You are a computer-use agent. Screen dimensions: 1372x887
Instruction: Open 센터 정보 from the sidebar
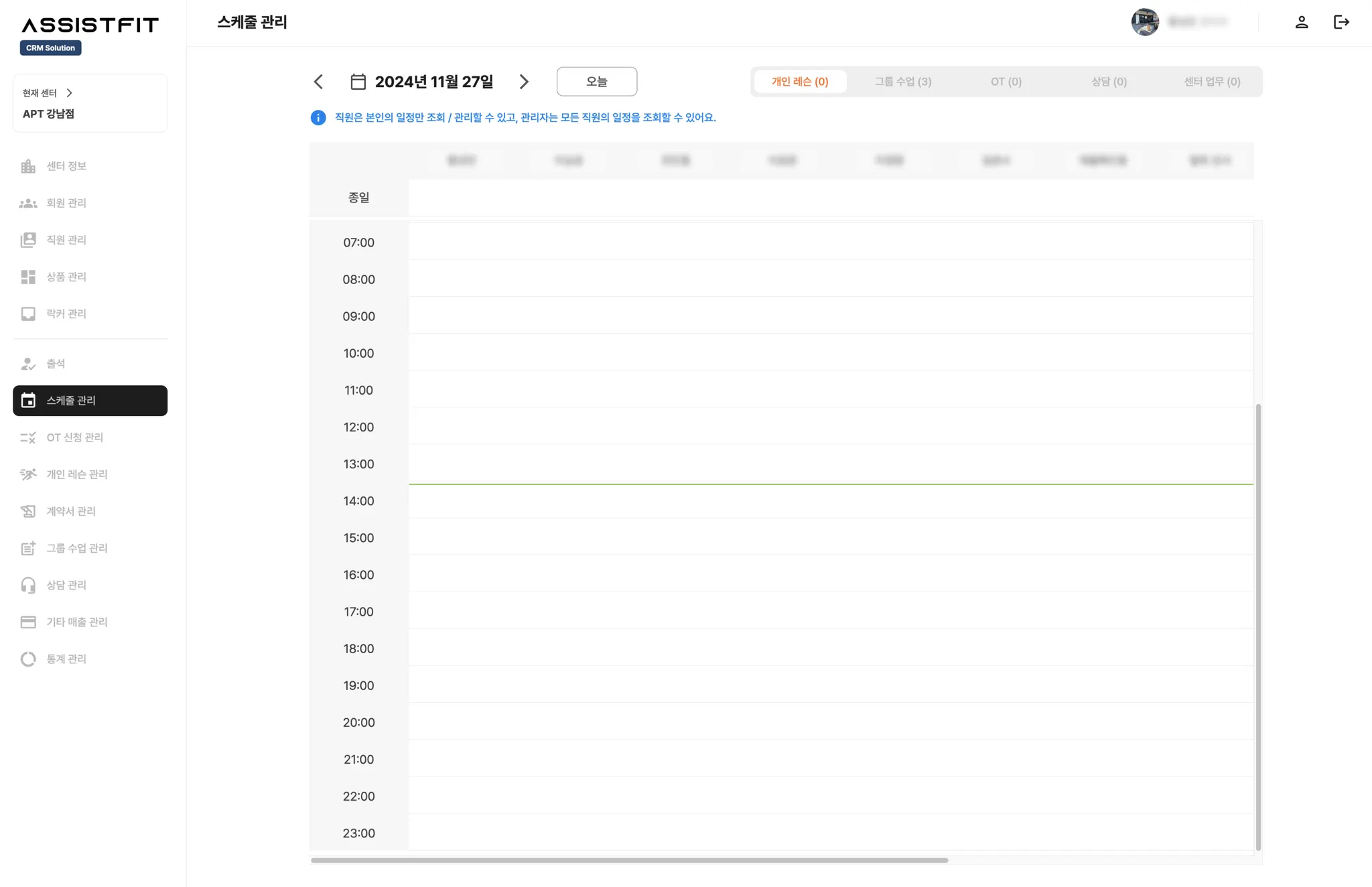(66, 166)
